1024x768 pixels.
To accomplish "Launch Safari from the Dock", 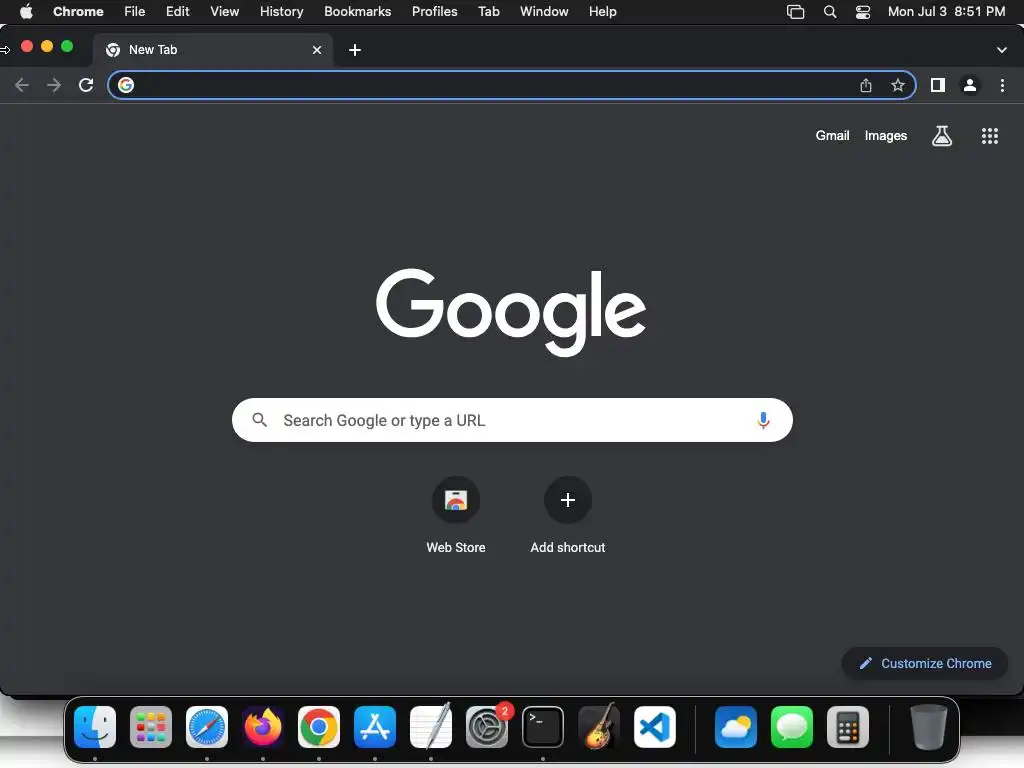I will [207, 727].
